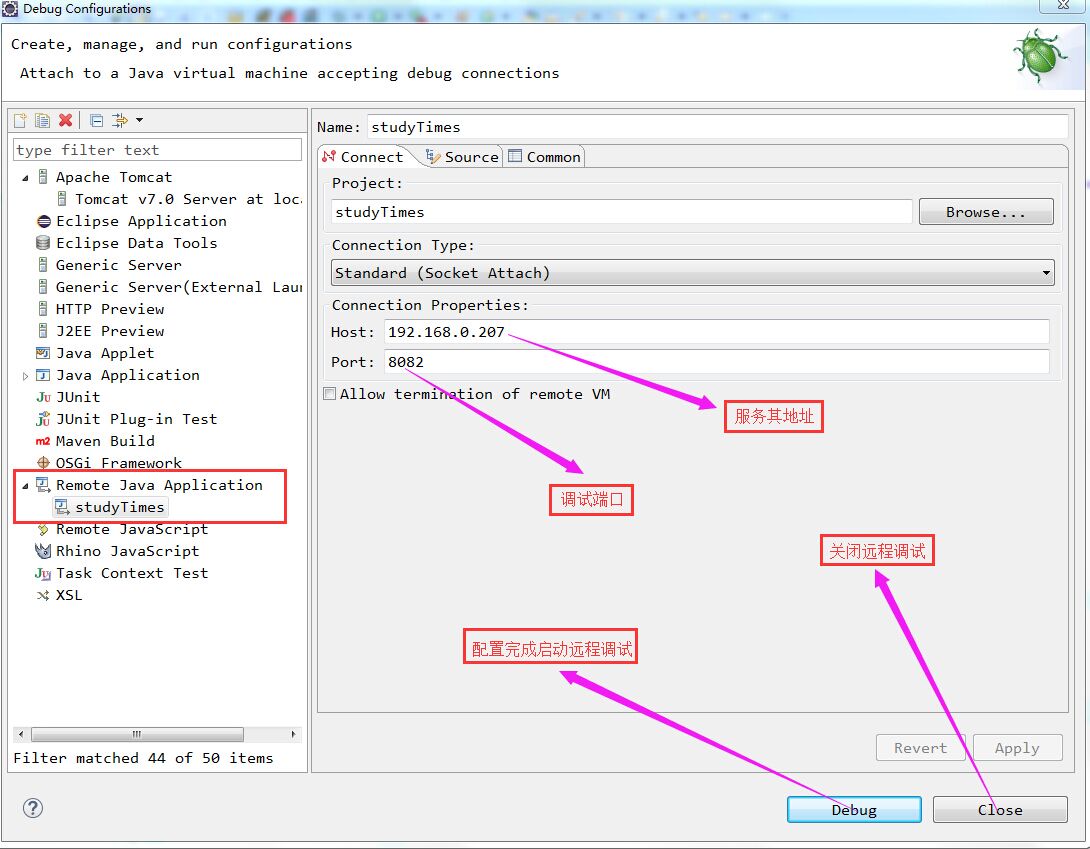Viewport: 1090px width, 849px height.
Task: Click the JUnit icon
Action: click(43, 397)
